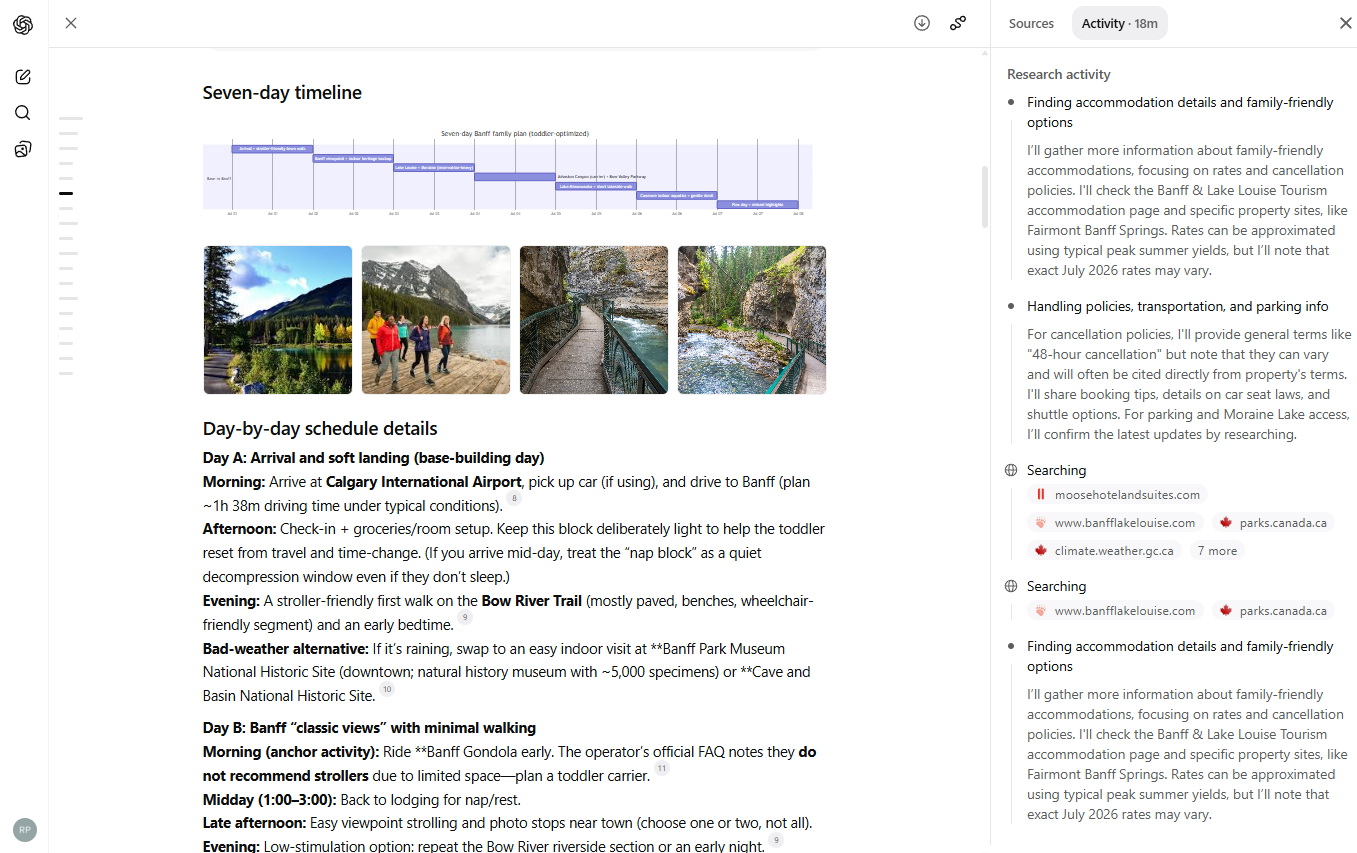This screenshot has width=1357, height=853.
Task: Expand the 7 more sources chip
Action: click(1216, 550)
